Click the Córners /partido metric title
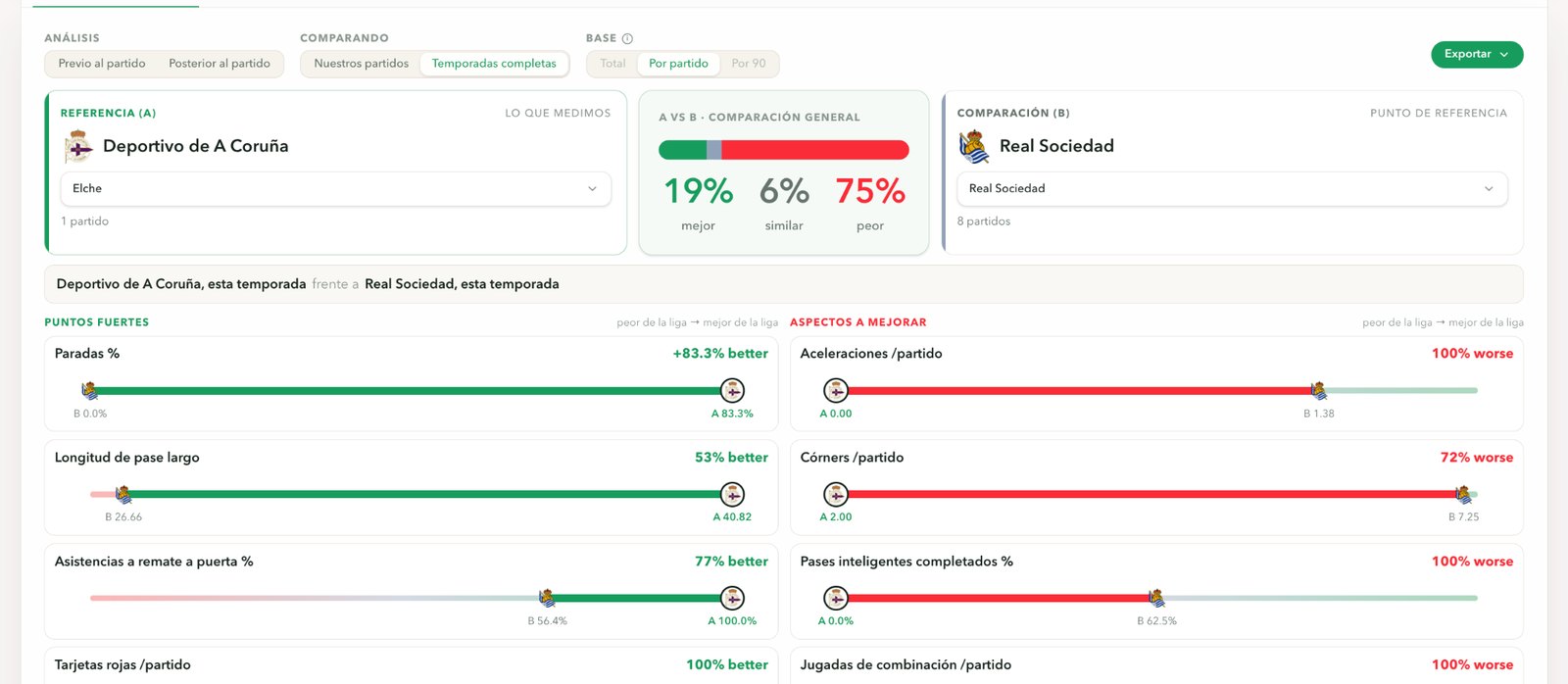Viewport: 1568px width, 684px height. [x=852, y=458]
